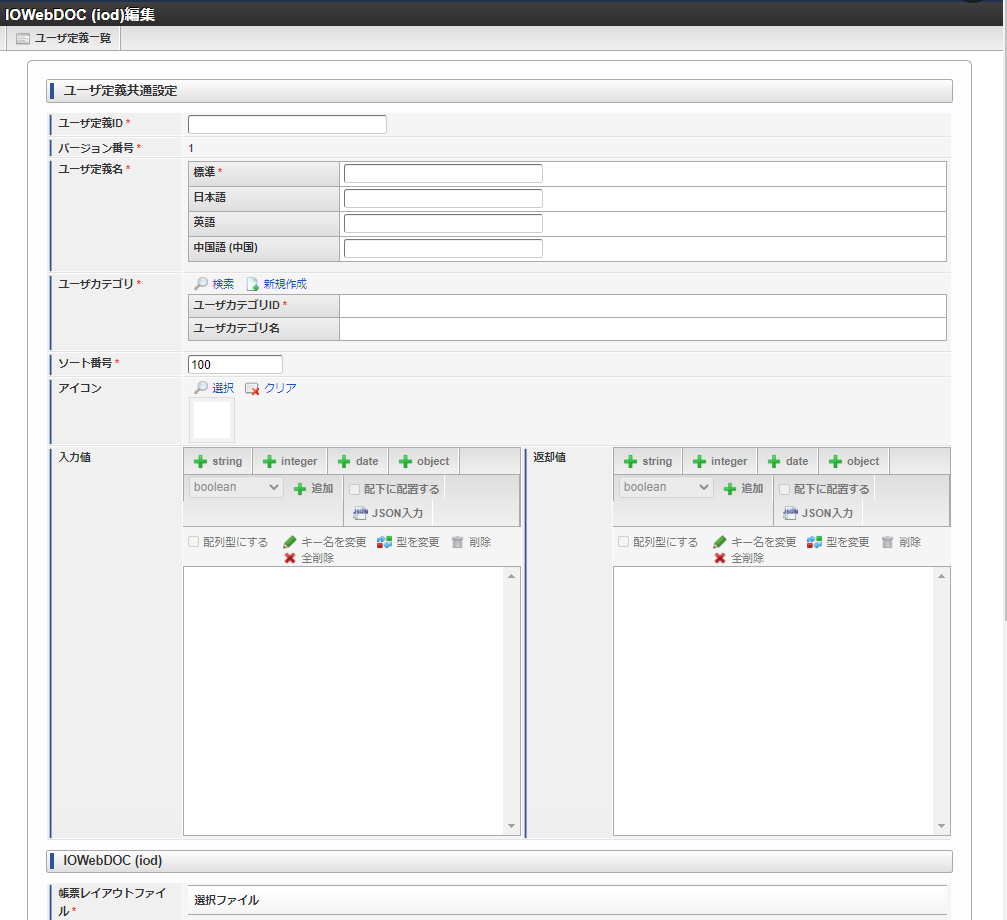Screen dimensions: 1007x920
Task: Add an integer in the 入力値 panel
Action: click(290, 461)
